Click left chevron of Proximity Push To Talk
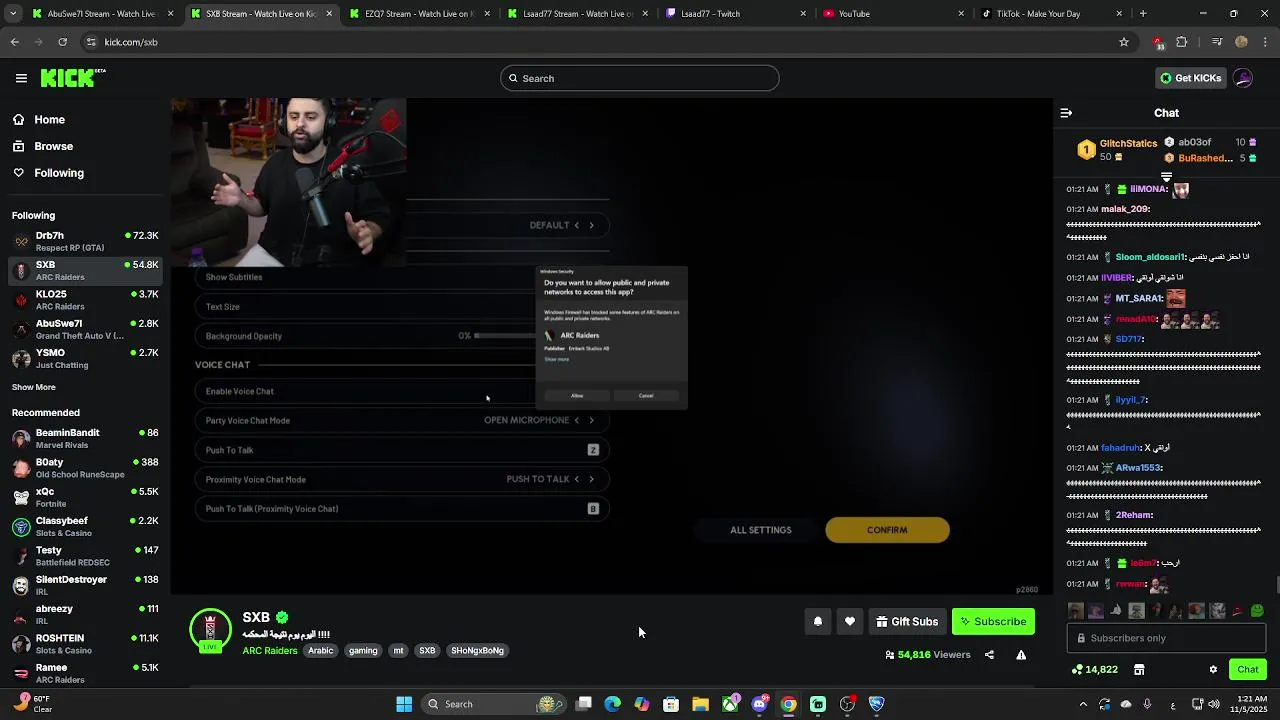Screen dimensions: 1280x720 pos(576,479)
